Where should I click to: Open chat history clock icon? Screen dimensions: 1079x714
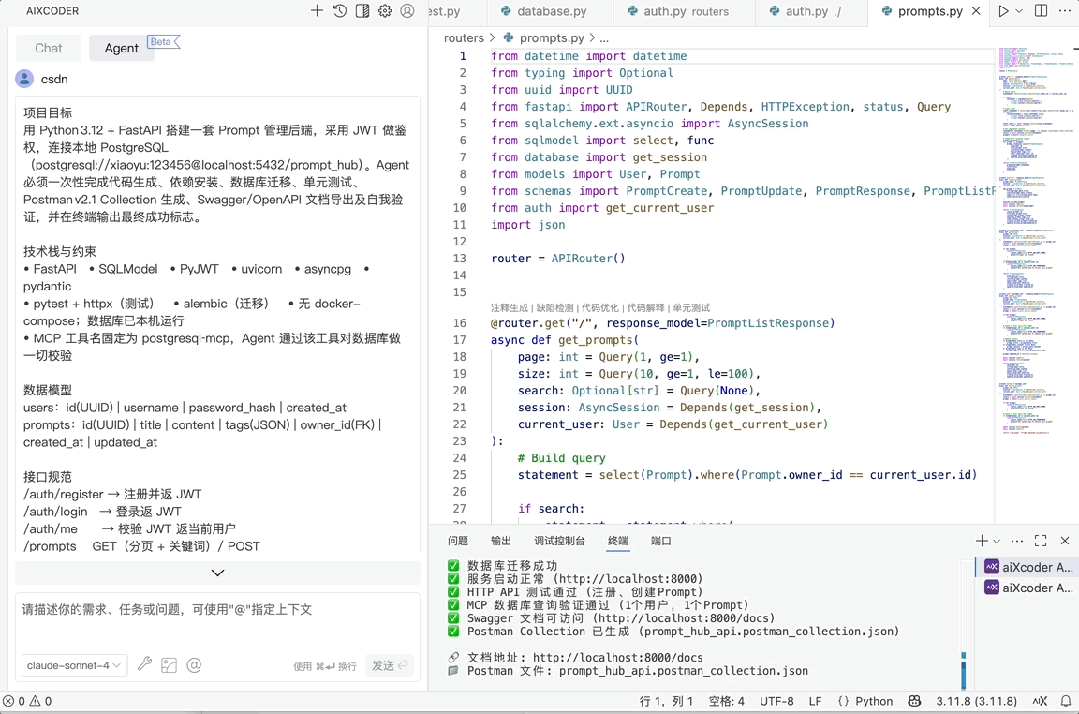coord(339,11)
